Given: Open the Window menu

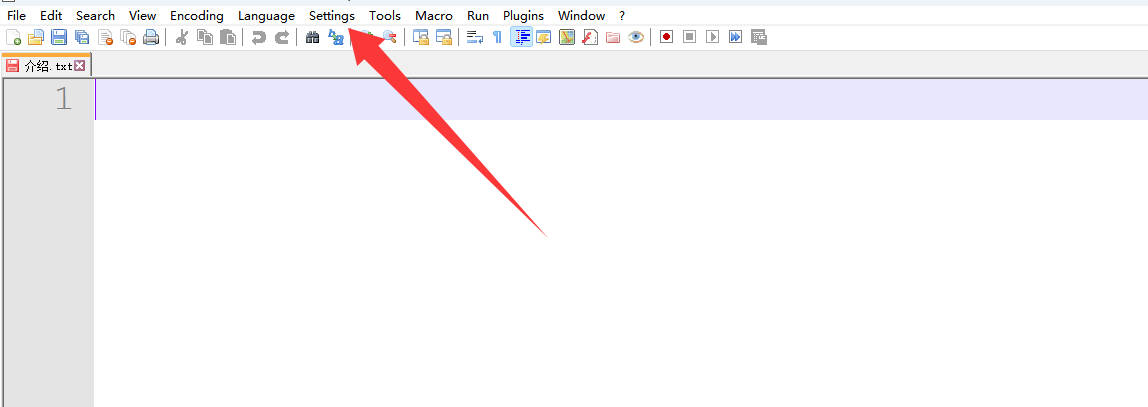Looking at the screenshot, I should (x=581, y=15).
